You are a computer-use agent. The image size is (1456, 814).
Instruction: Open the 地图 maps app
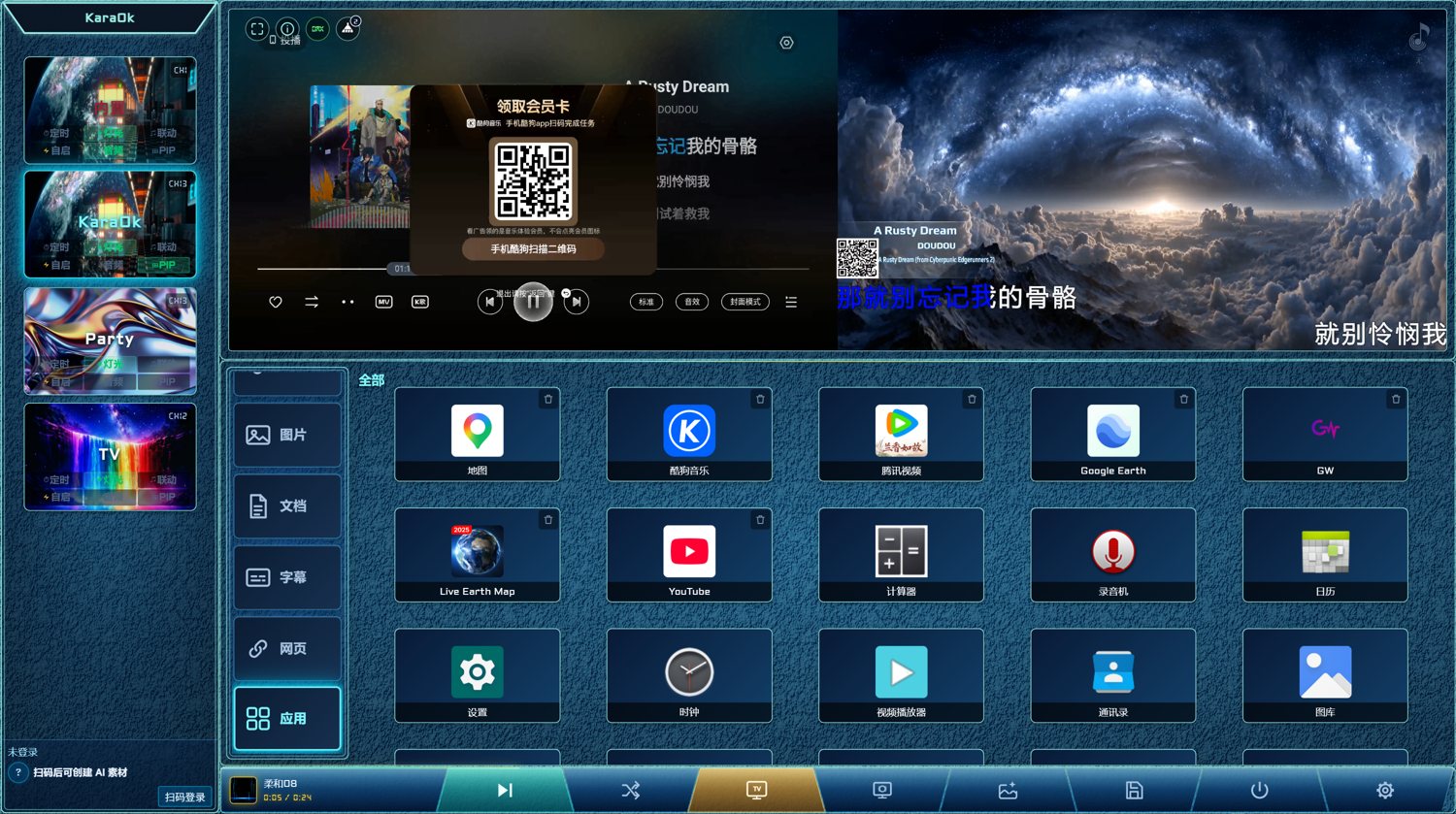pyautogui.click(x=477, y=435)
